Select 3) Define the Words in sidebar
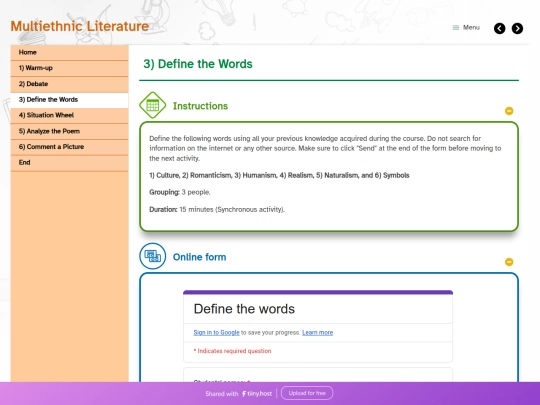Viewport: 540px width, 405px height. 69,100
